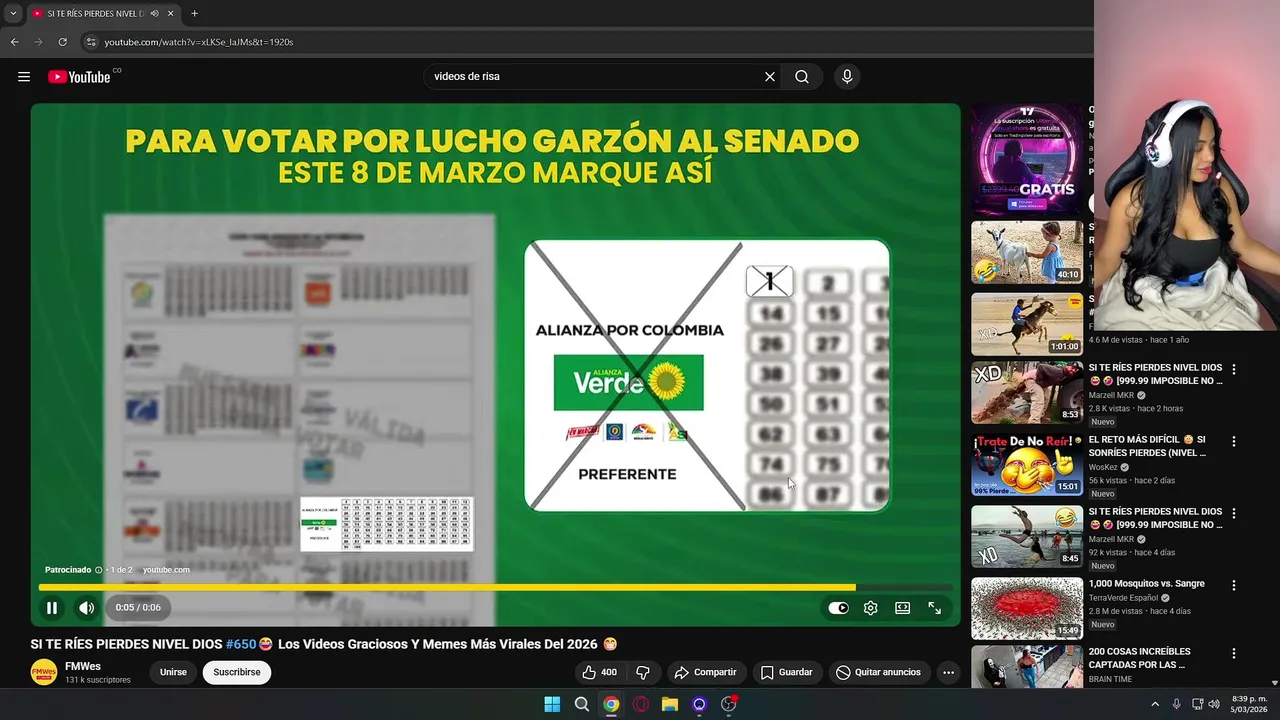Open the tab search dropdown arrow

(x=13, y=13)
